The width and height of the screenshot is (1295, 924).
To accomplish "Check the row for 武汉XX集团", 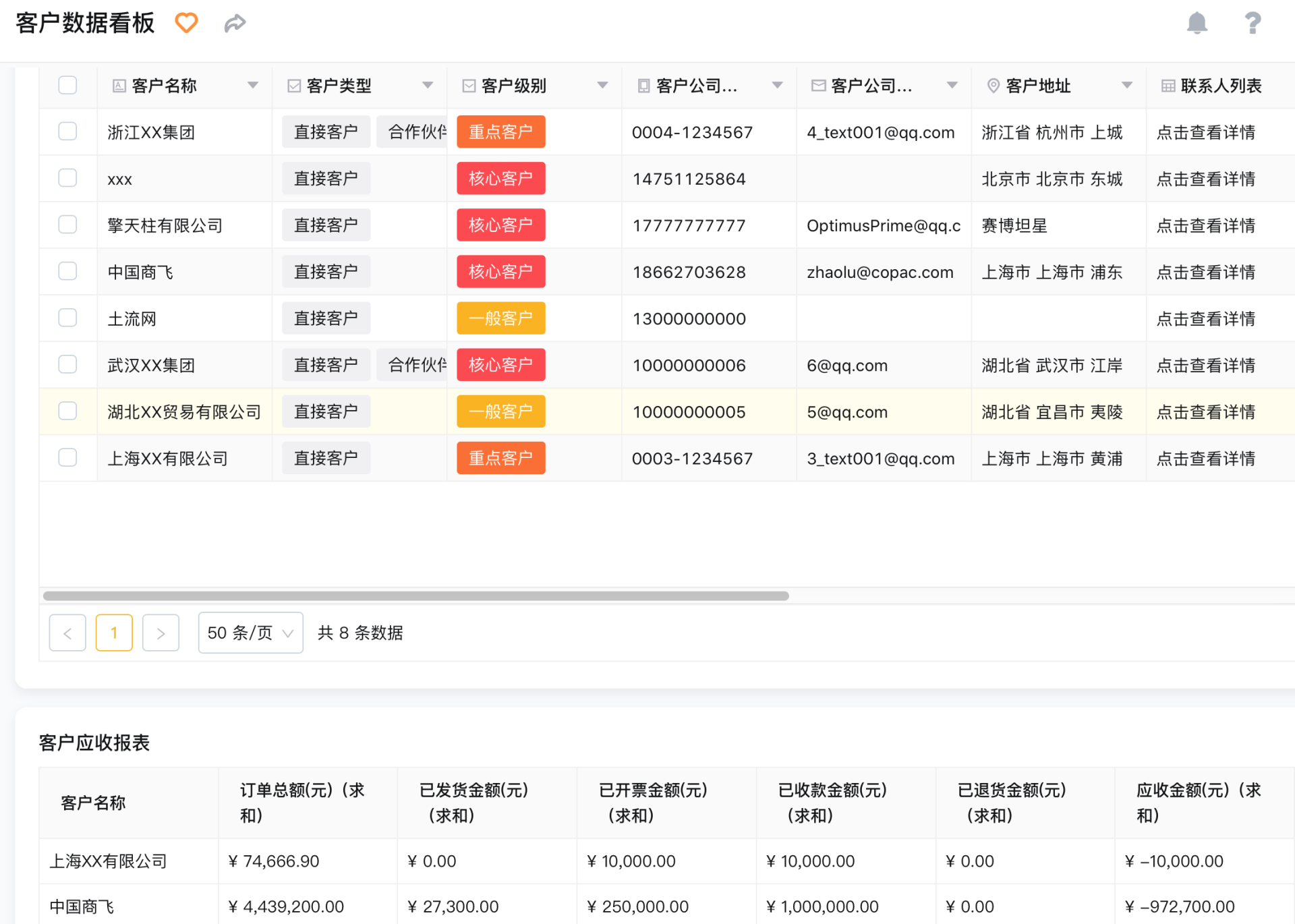I will [x=67, y=364].
